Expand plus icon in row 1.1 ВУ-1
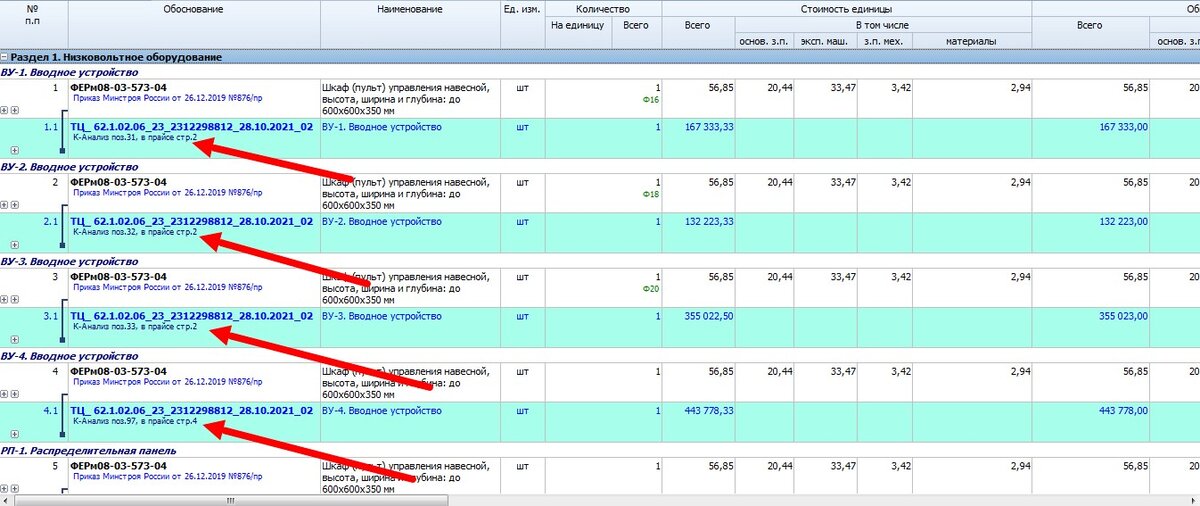Image resolution: width=1200 pixels, height=506 pixels. tap(14, 149)
